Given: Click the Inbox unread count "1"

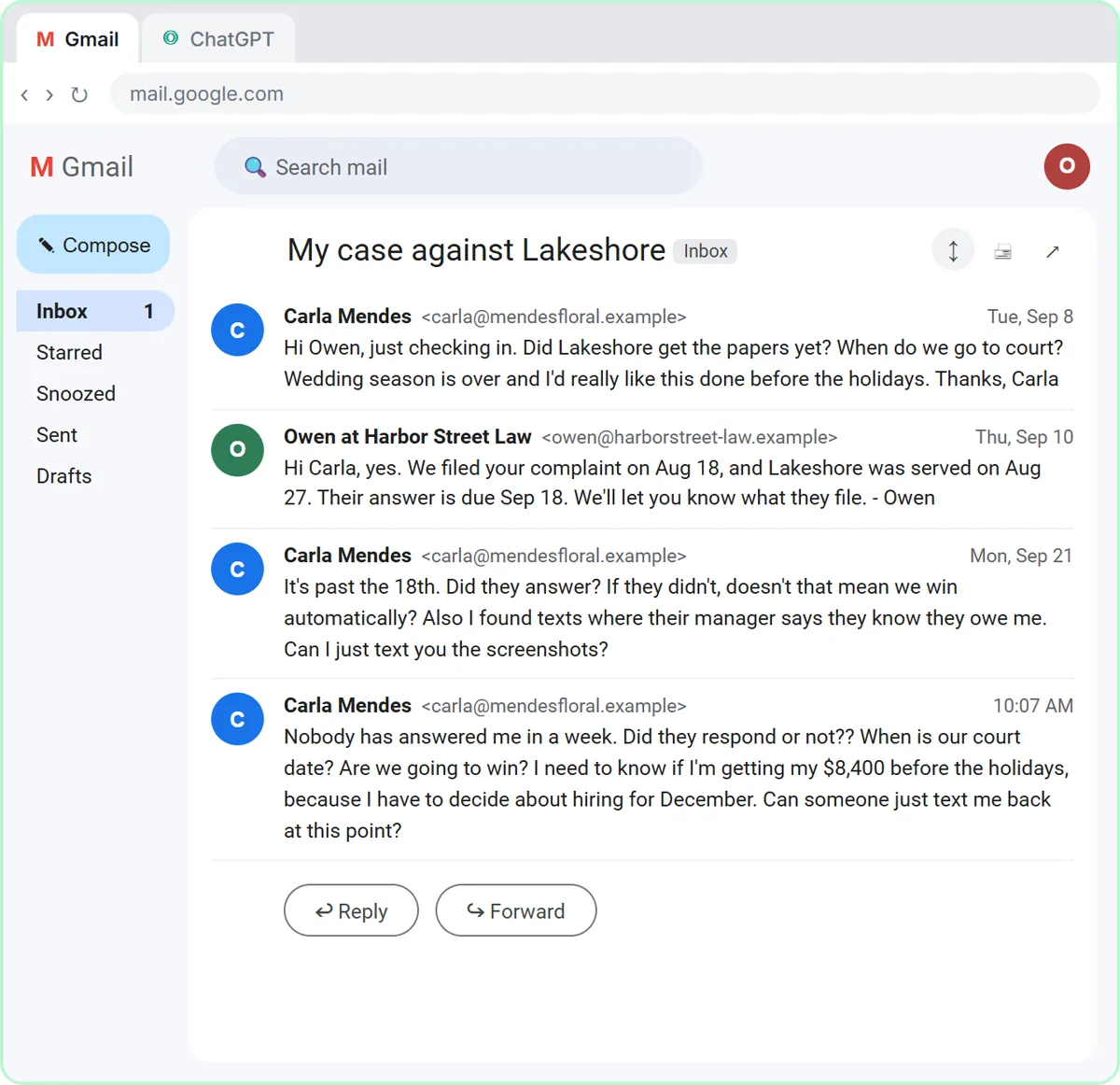Looking at the screenshot, I should pyautogui.click(x=148, y=311).
